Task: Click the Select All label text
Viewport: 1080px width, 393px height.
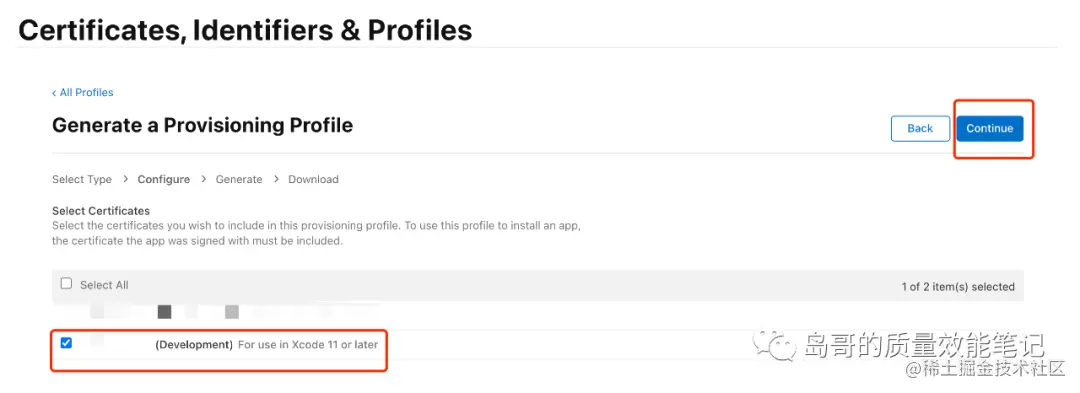Action: click(x=104, y=285)
